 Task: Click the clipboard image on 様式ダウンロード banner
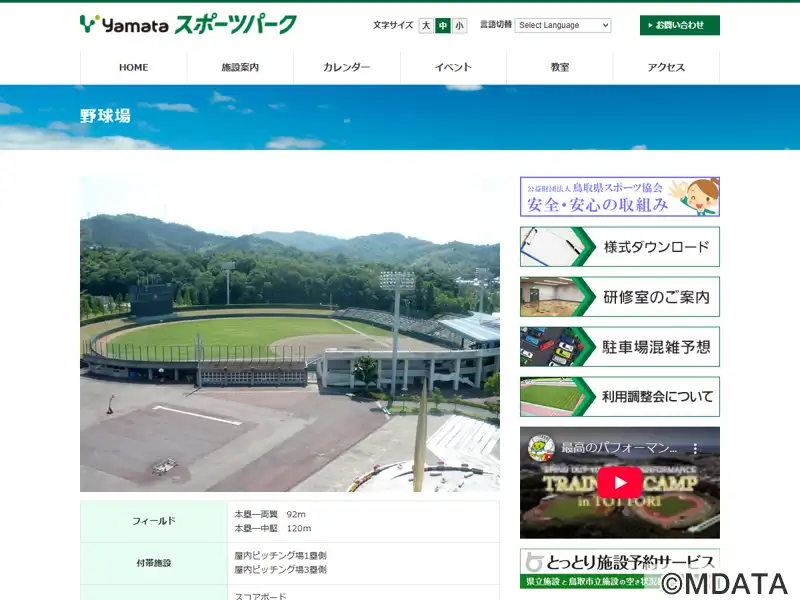pyautogui.click(x=552, y=247)
